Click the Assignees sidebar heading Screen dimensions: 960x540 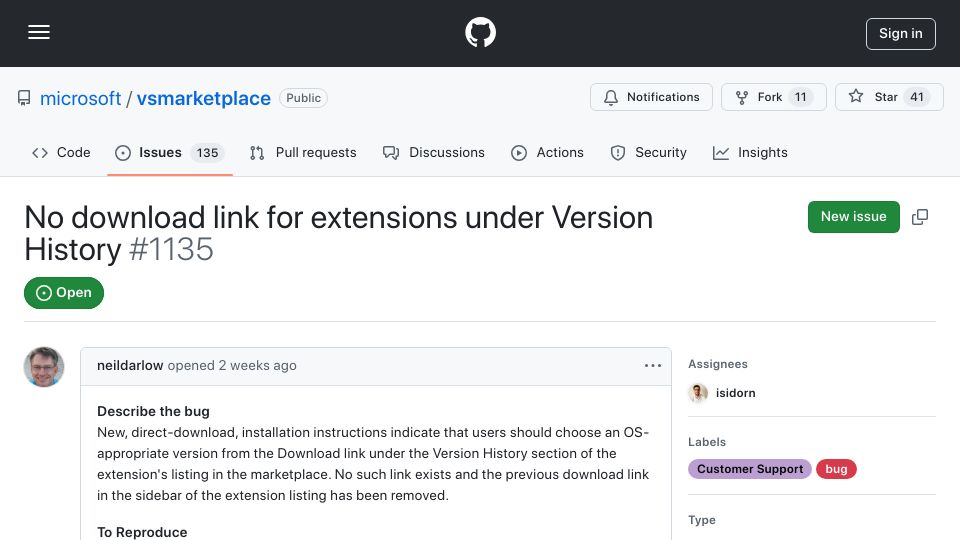[718, 364]
